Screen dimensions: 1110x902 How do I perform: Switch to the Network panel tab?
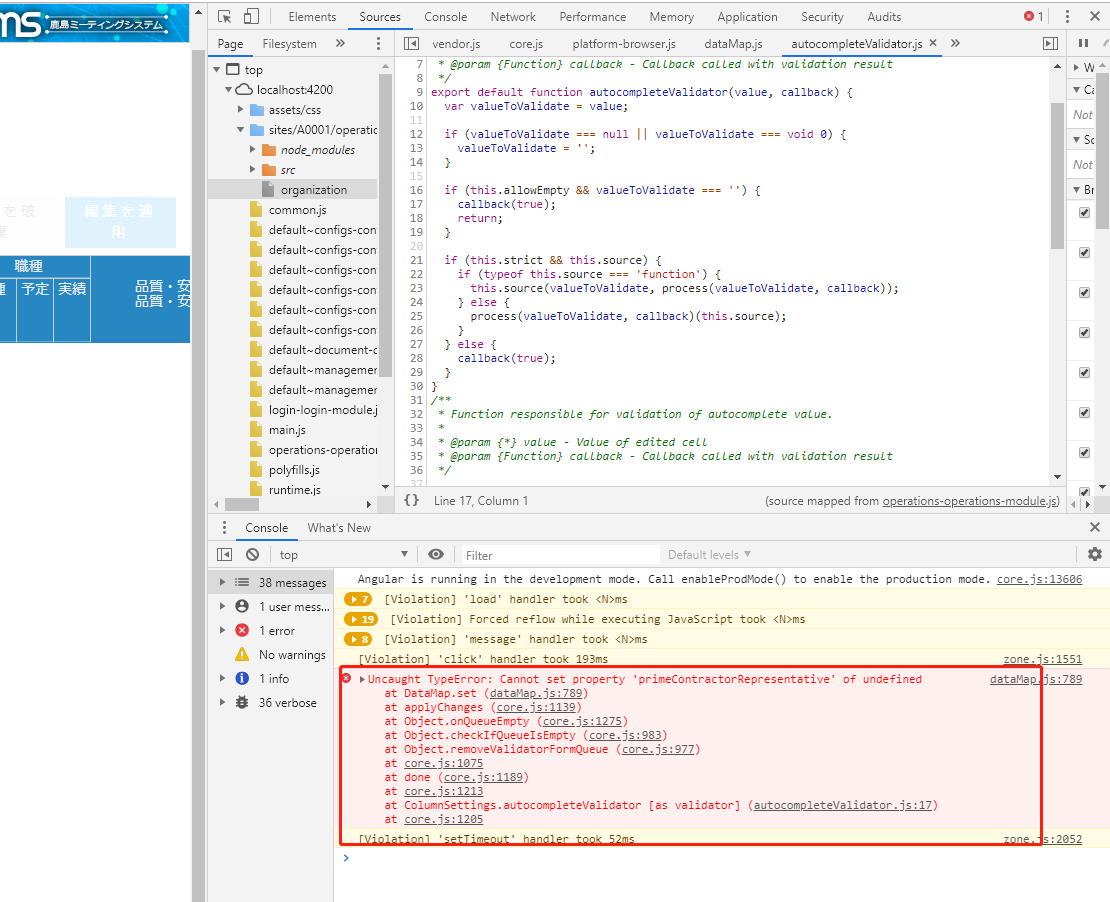[x=513, y=16]
